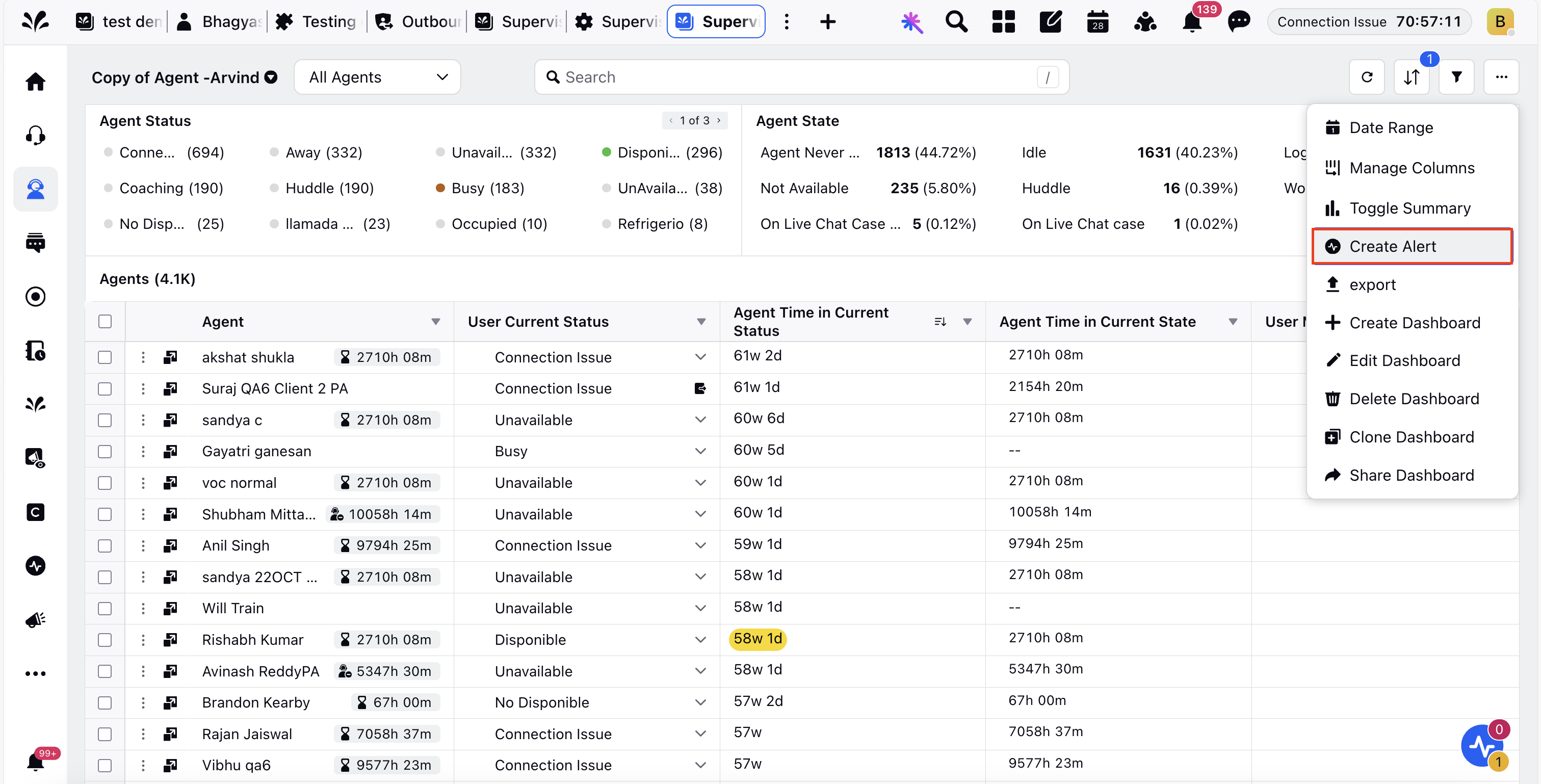
Task: Open the record circle icon in sidebar
Action: tap(35, 297)
